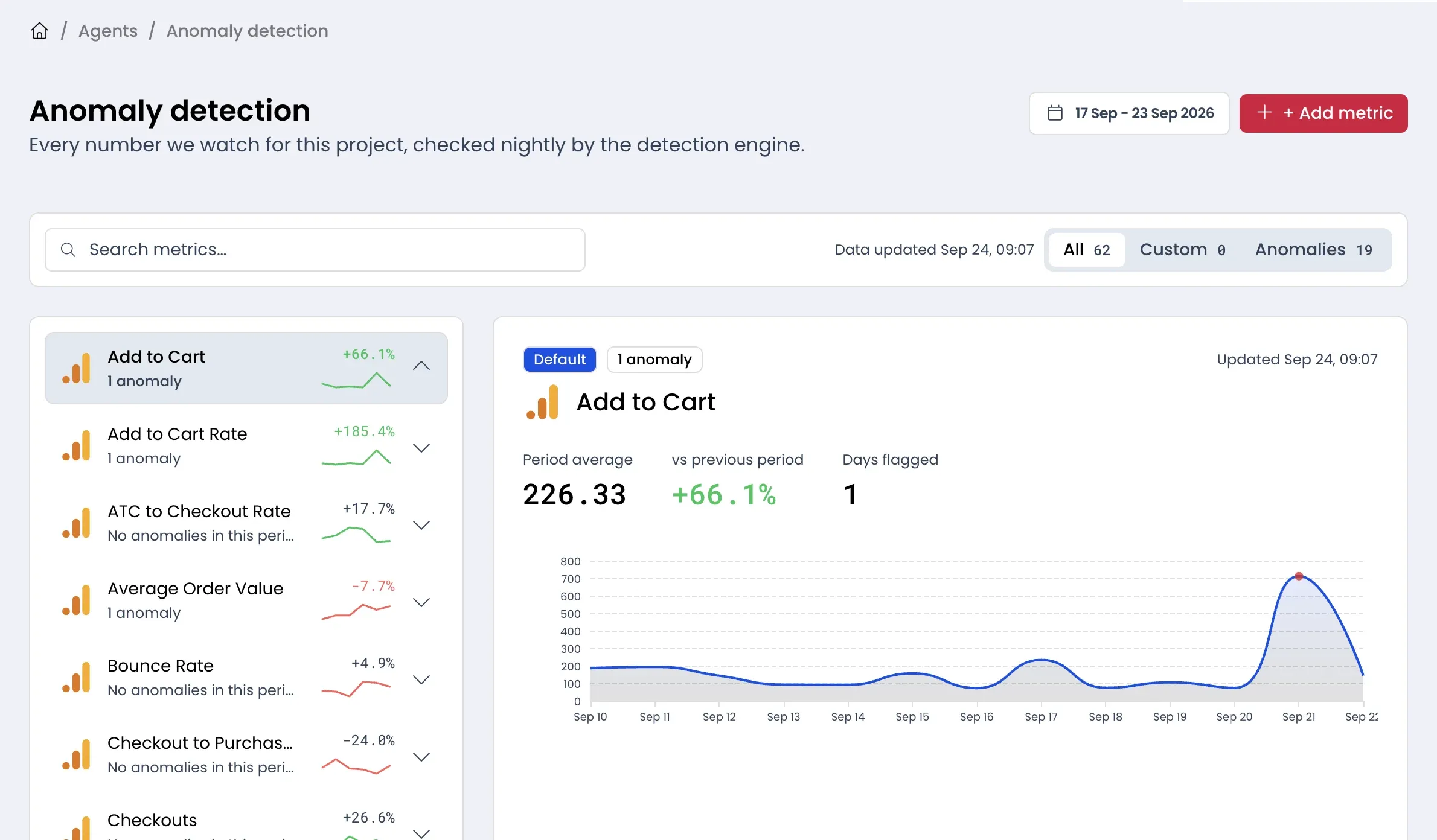This screenshot has width=1437, height=840.
Task: Switch to the Anomalies 19 tab
Action: pos(1314,250)
